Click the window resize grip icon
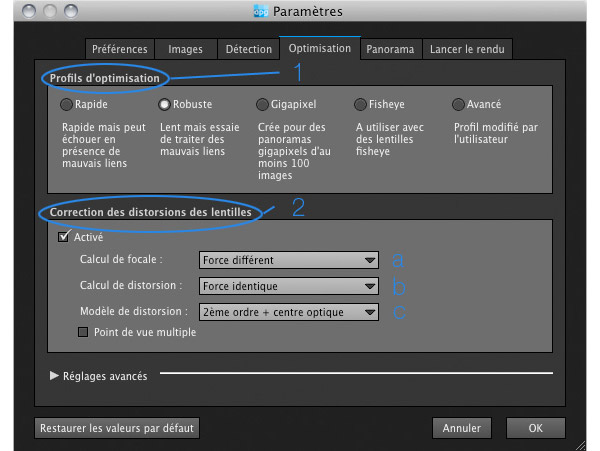The image size is (600, 451). [581, 446]
